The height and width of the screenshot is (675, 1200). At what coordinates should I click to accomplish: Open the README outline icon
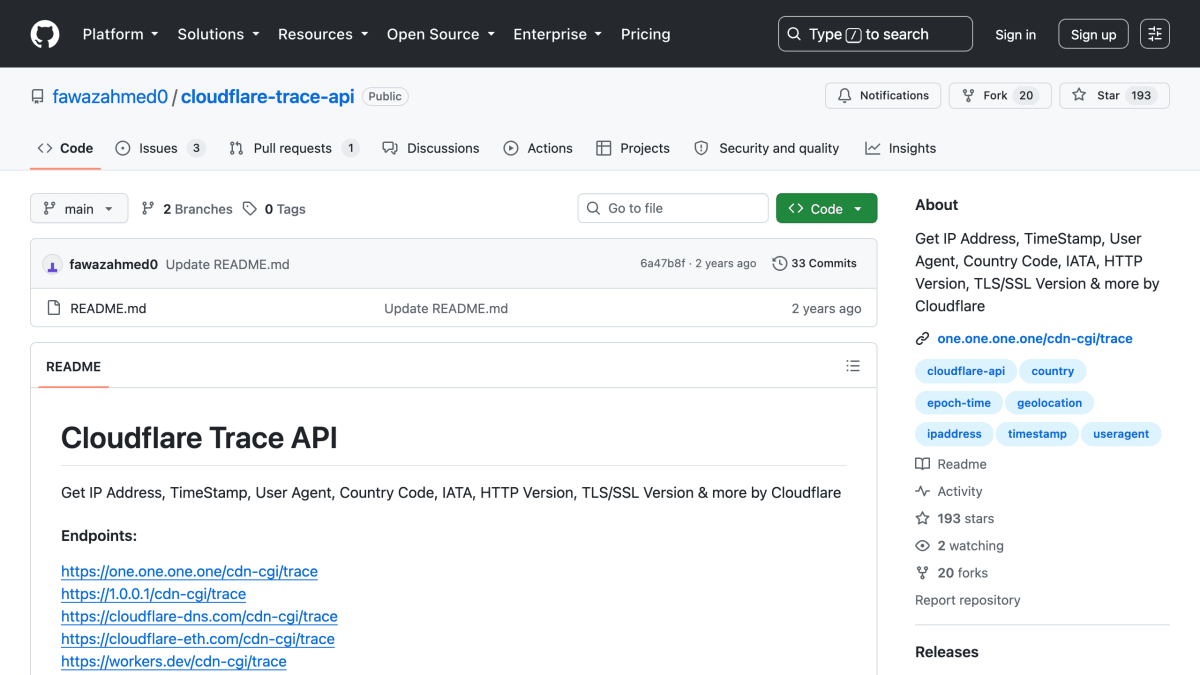[853, 366]
